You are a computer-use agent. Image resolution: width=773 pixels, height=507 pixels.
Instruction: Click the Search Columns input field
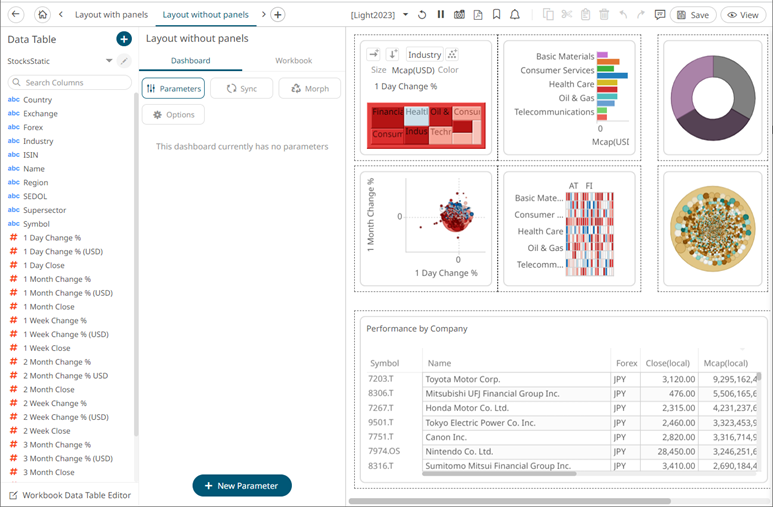(x=70, y=82)
